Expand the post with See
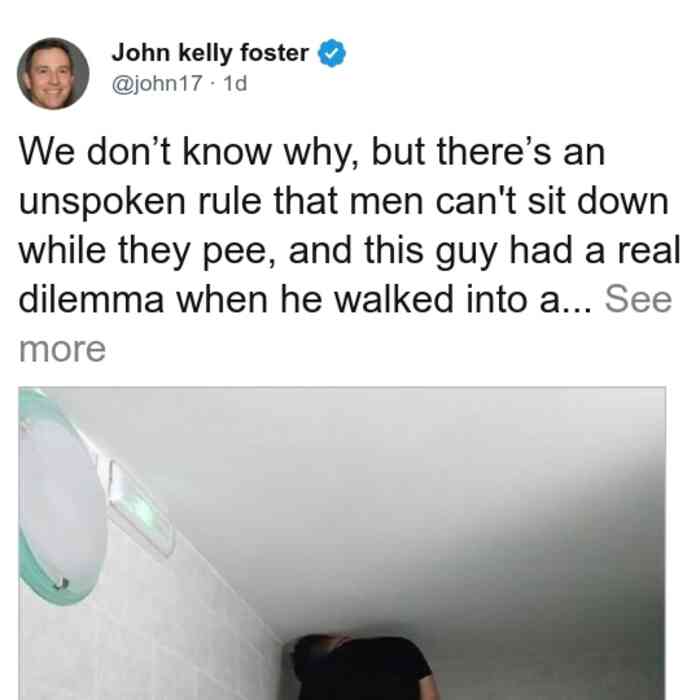The height and width of the screenshot is (700, 700). point(638,300)
